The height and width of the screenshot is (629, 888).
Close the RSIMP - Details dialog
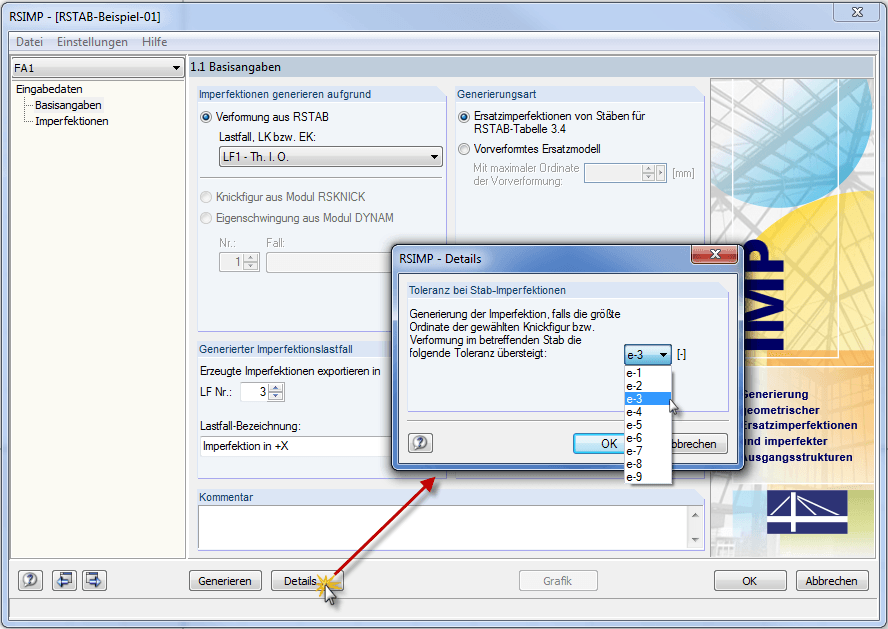(x=715, y=254)
